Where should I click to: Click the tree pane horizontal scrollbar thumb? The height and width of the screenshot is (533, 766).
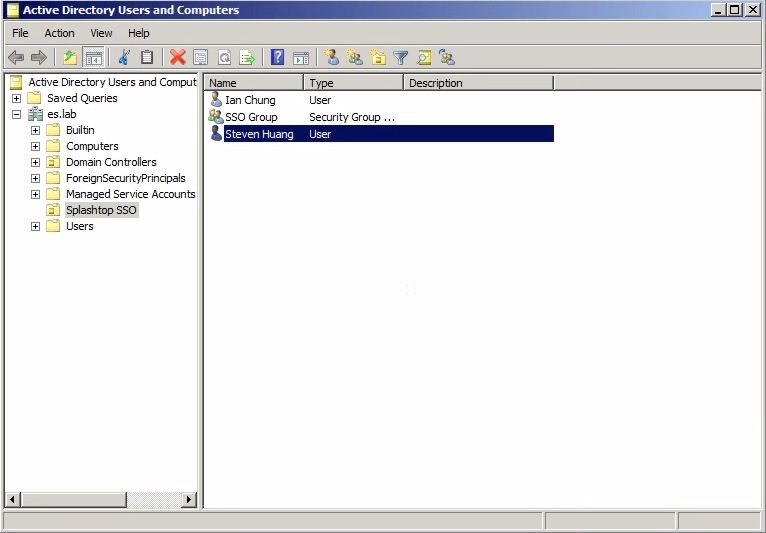tap(73, 499)
